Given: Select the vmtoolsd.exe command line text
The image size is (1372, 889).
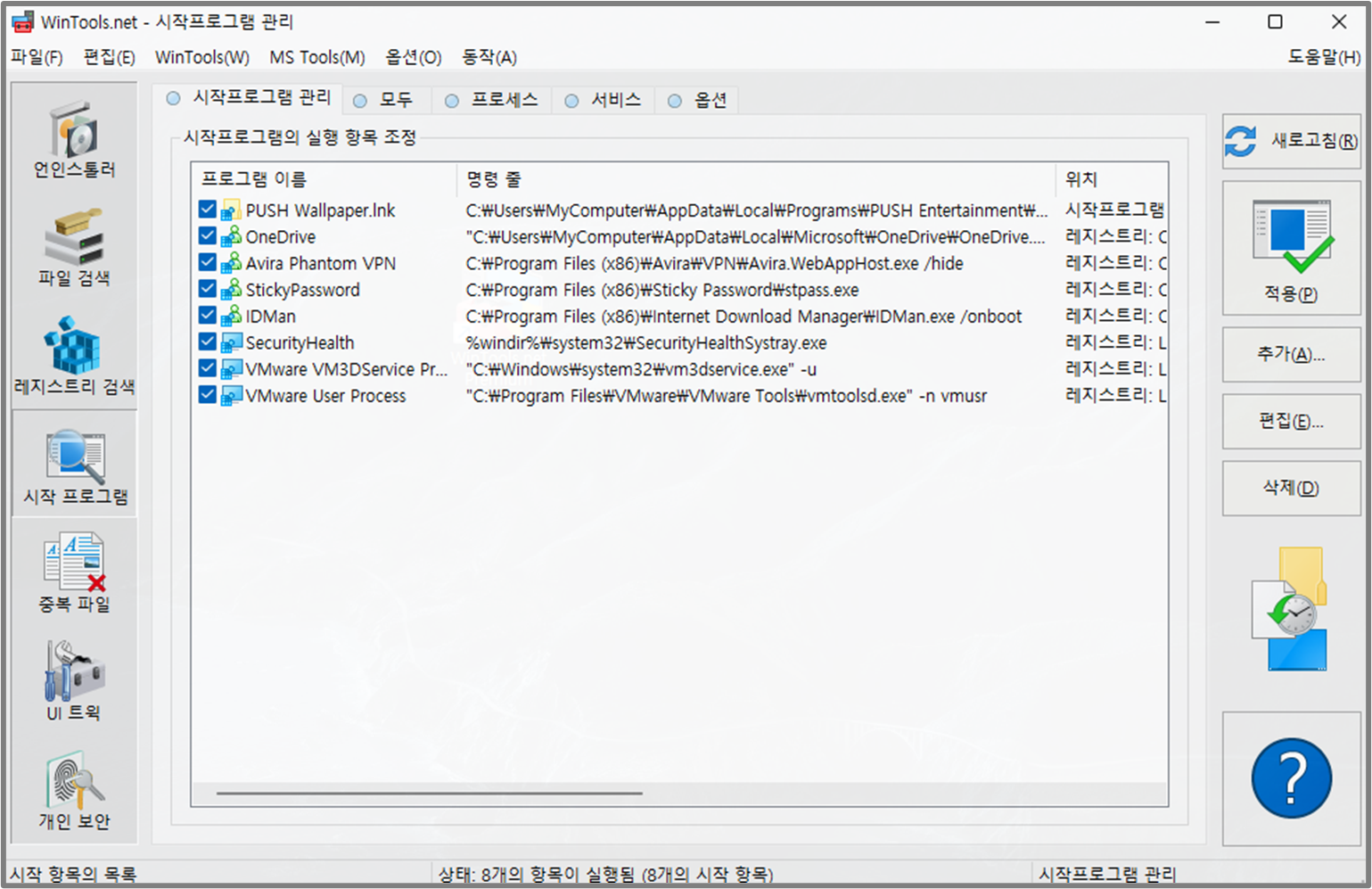Looking at the screenshot, I should [x=727, y=396].
